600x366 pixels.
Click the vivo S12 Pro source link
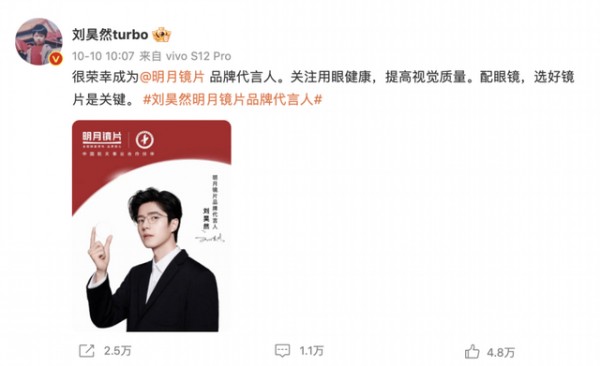(x=198, y=56)
